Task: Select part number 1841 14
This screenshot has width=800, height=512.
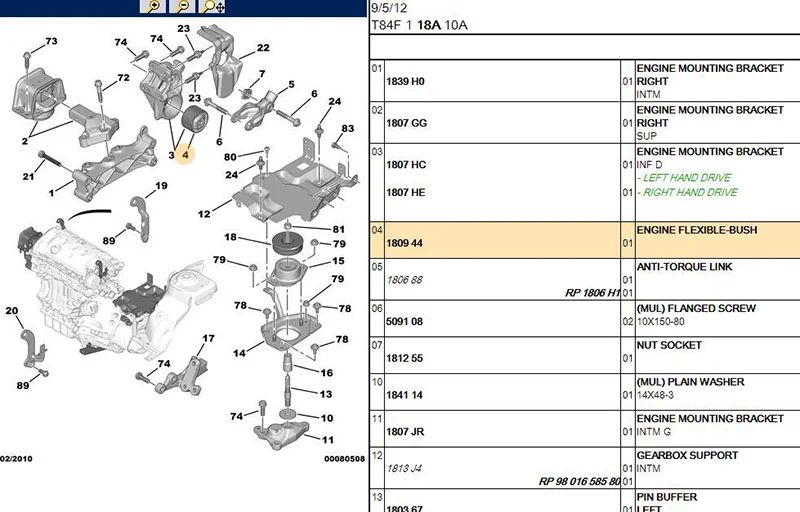Action: point(404,395)
